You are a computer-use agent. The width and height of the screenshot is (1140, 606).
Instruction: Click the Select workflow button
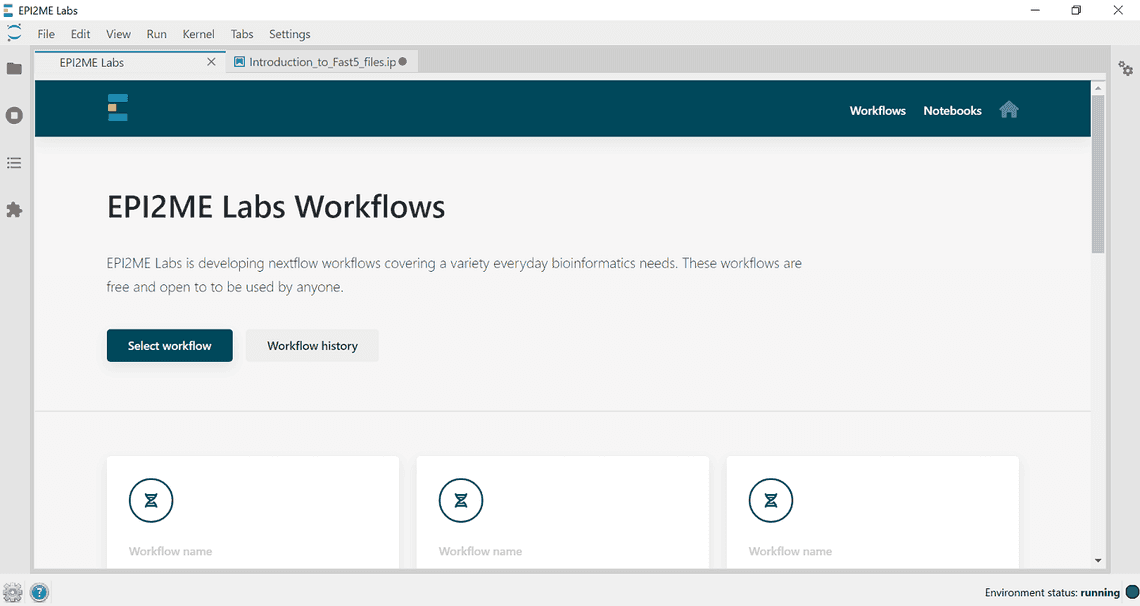pos(169,345)
